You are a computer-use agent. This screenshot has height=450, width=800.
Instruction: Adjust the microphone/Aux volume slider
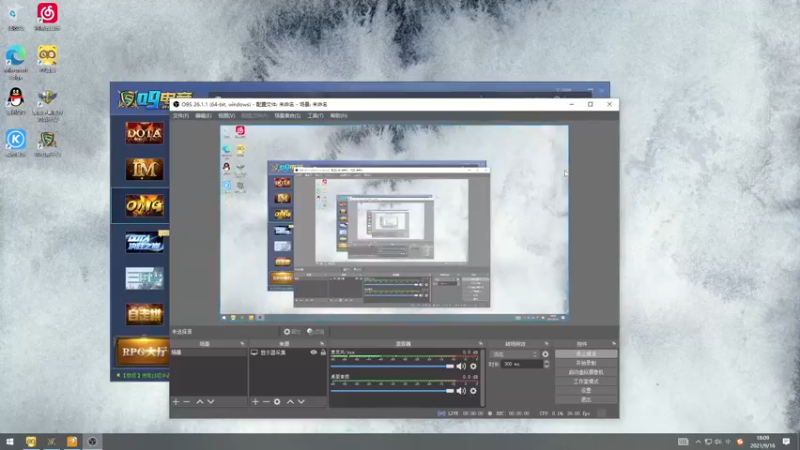tap(392, 366)
